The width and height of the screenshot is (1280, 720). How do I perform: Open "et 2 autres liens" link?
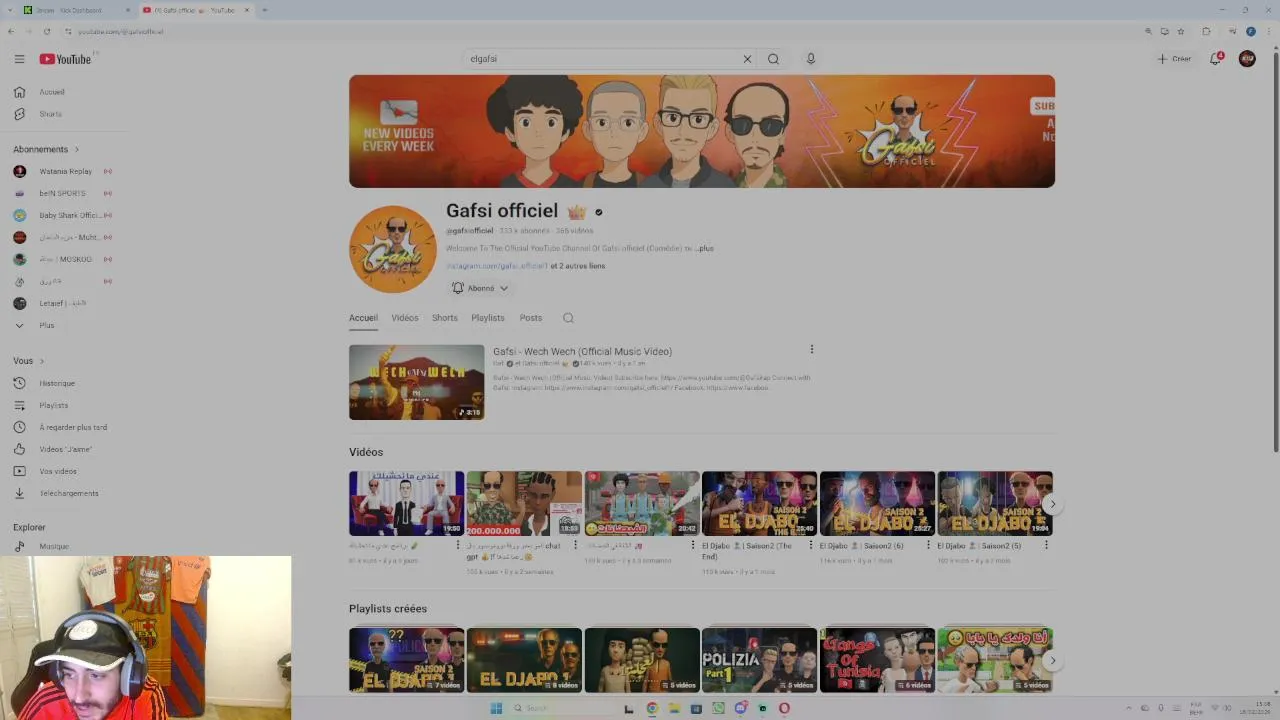pyautogui.click(x=578, y=266)
